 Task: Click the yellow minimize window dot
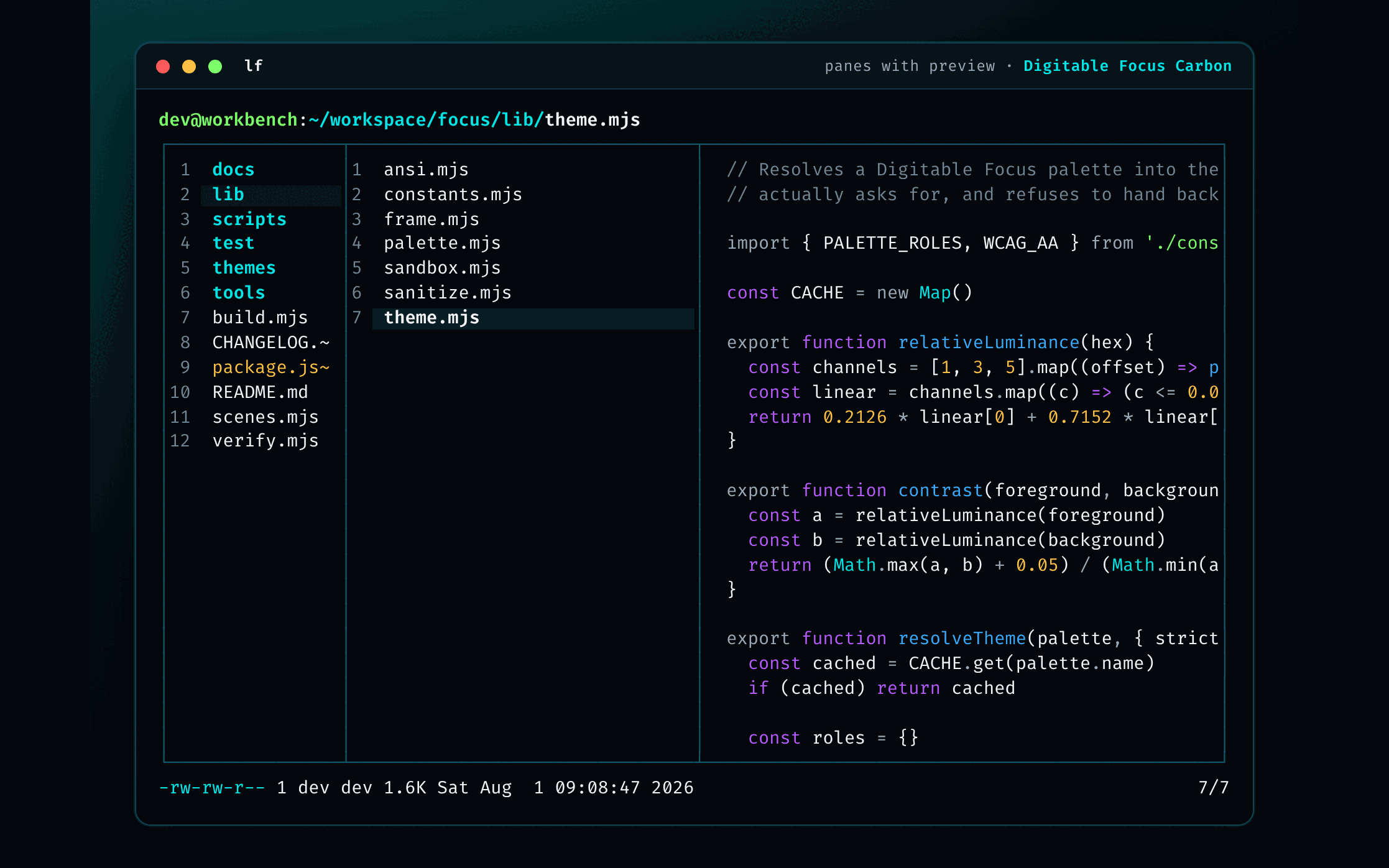(189, 67)
